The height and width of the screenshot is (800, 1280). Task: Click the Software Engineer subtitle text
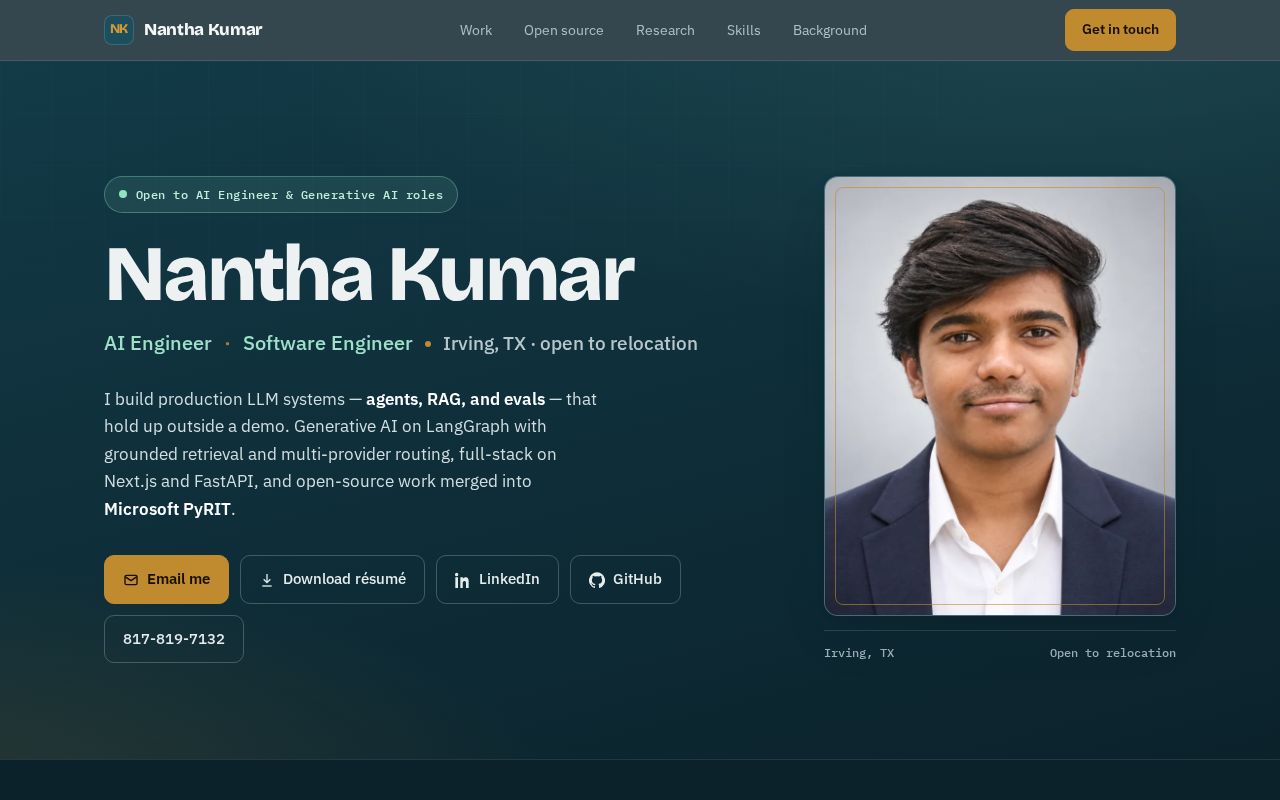pos(328,344)
